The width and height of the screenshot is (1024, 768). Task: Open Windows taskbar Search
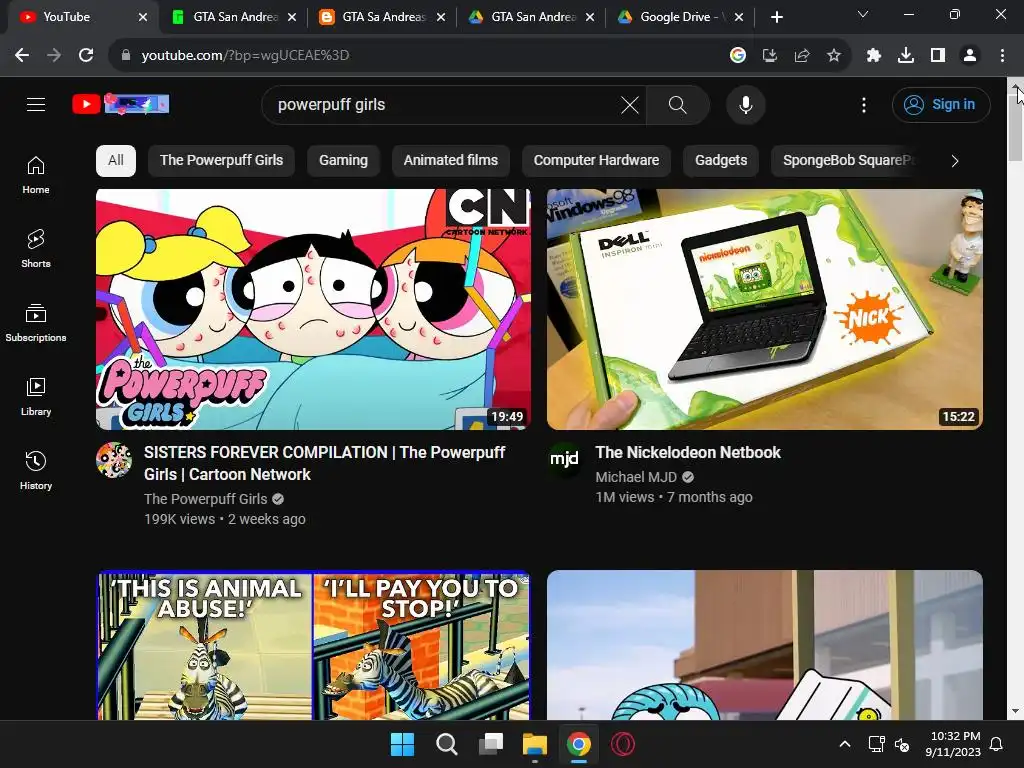(447, 744)
